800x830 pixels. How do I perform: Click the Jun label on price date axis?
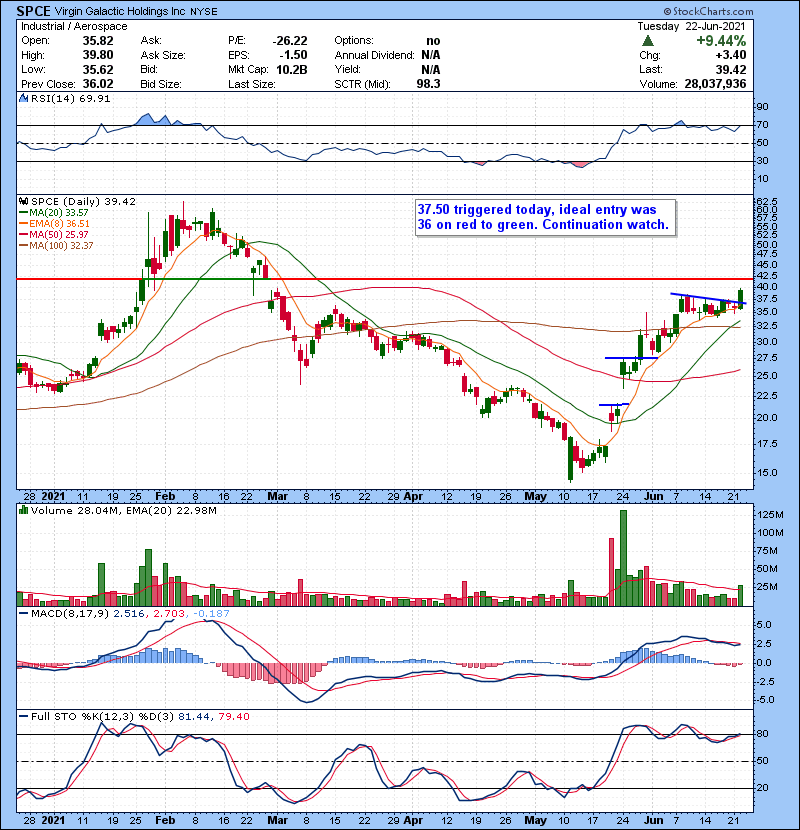point(653,496)
